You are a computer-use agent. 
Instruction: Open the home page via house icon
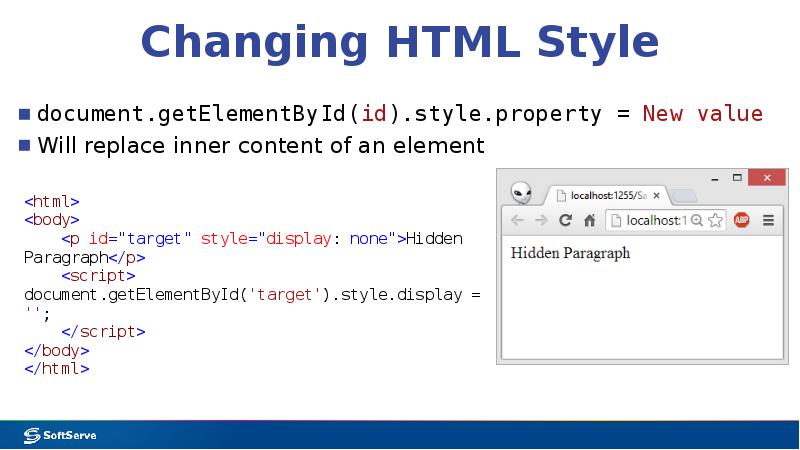point(589,220)
